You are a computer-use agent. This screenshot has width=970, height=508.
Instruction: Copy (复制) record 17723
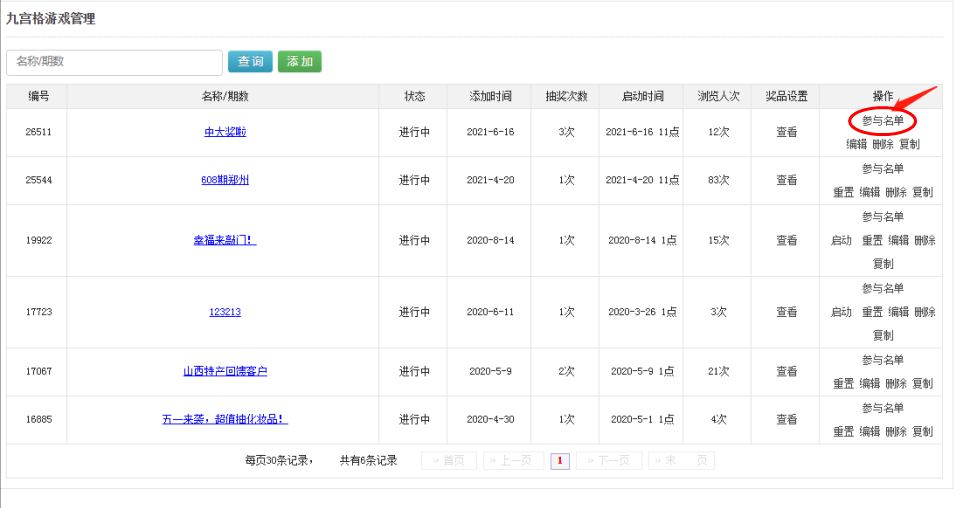coord(883,335)
